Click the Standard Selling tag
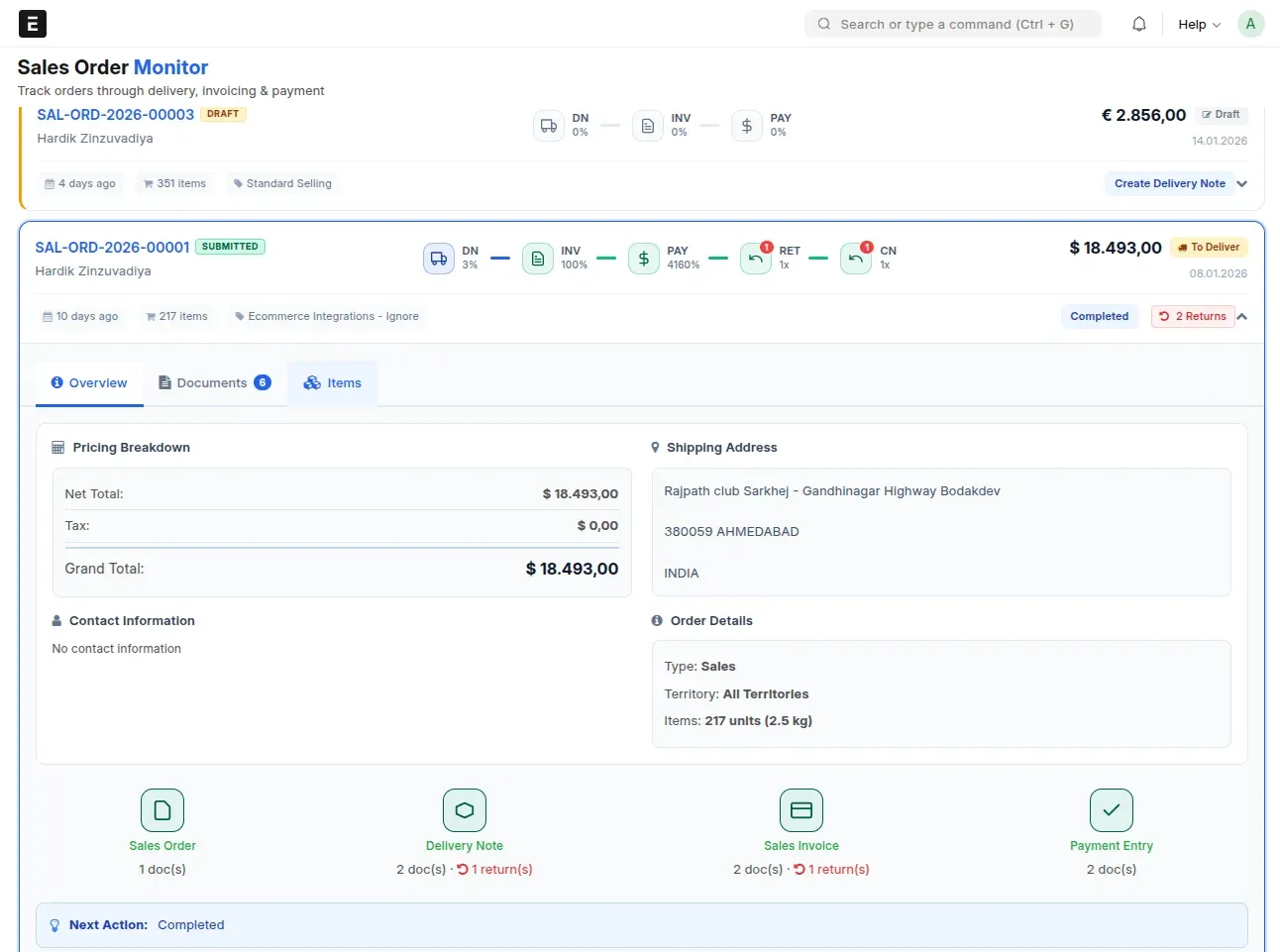 (282, 183)
